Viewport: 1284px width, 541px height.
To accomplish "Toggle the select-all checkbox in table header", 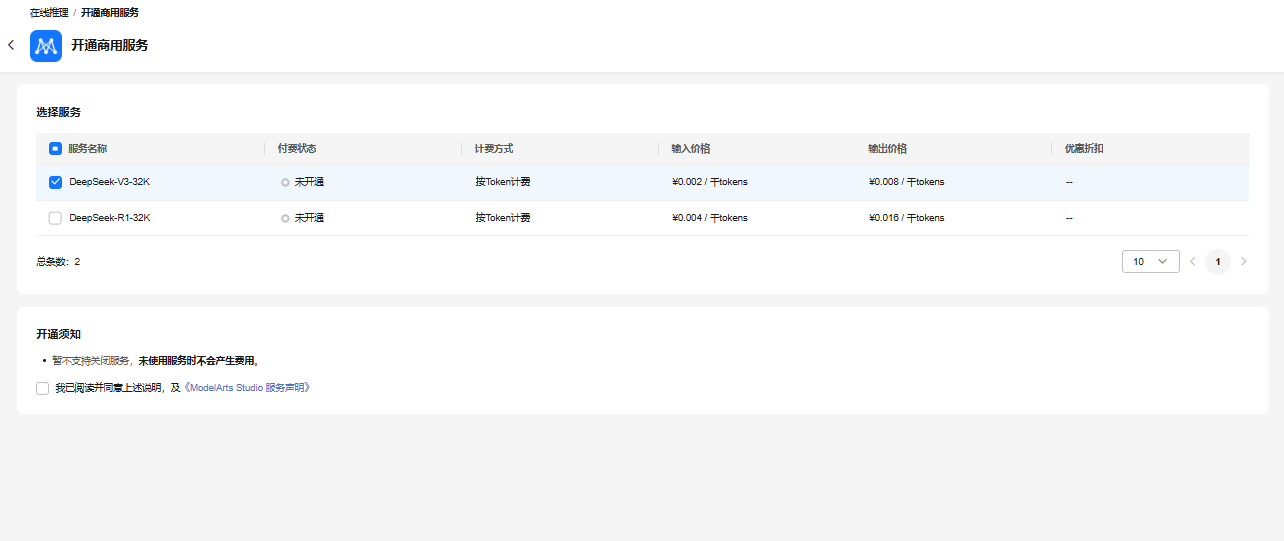I will click(x=55, y=148).
